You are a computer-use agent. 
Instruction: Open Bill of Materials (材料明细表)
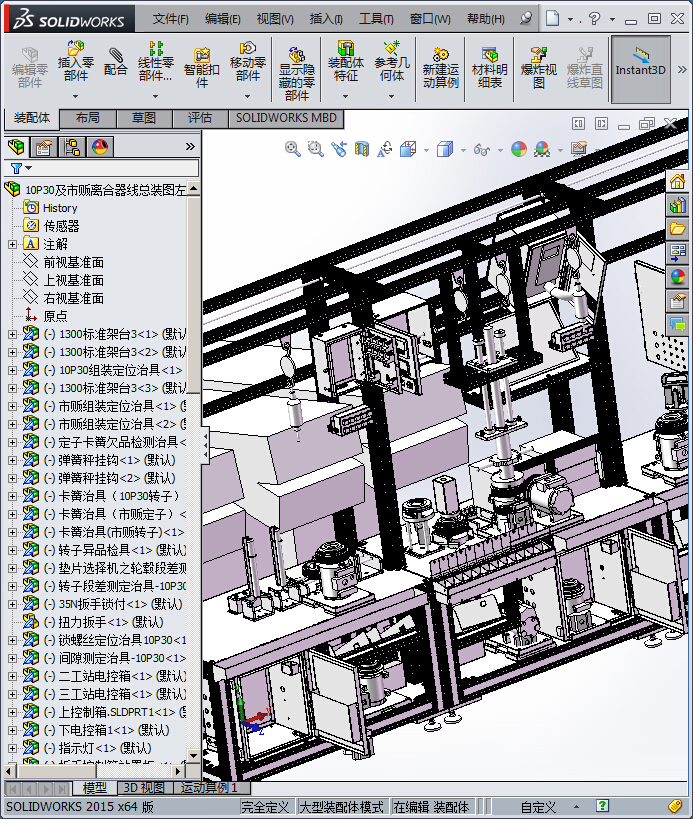tap(489, 68)
